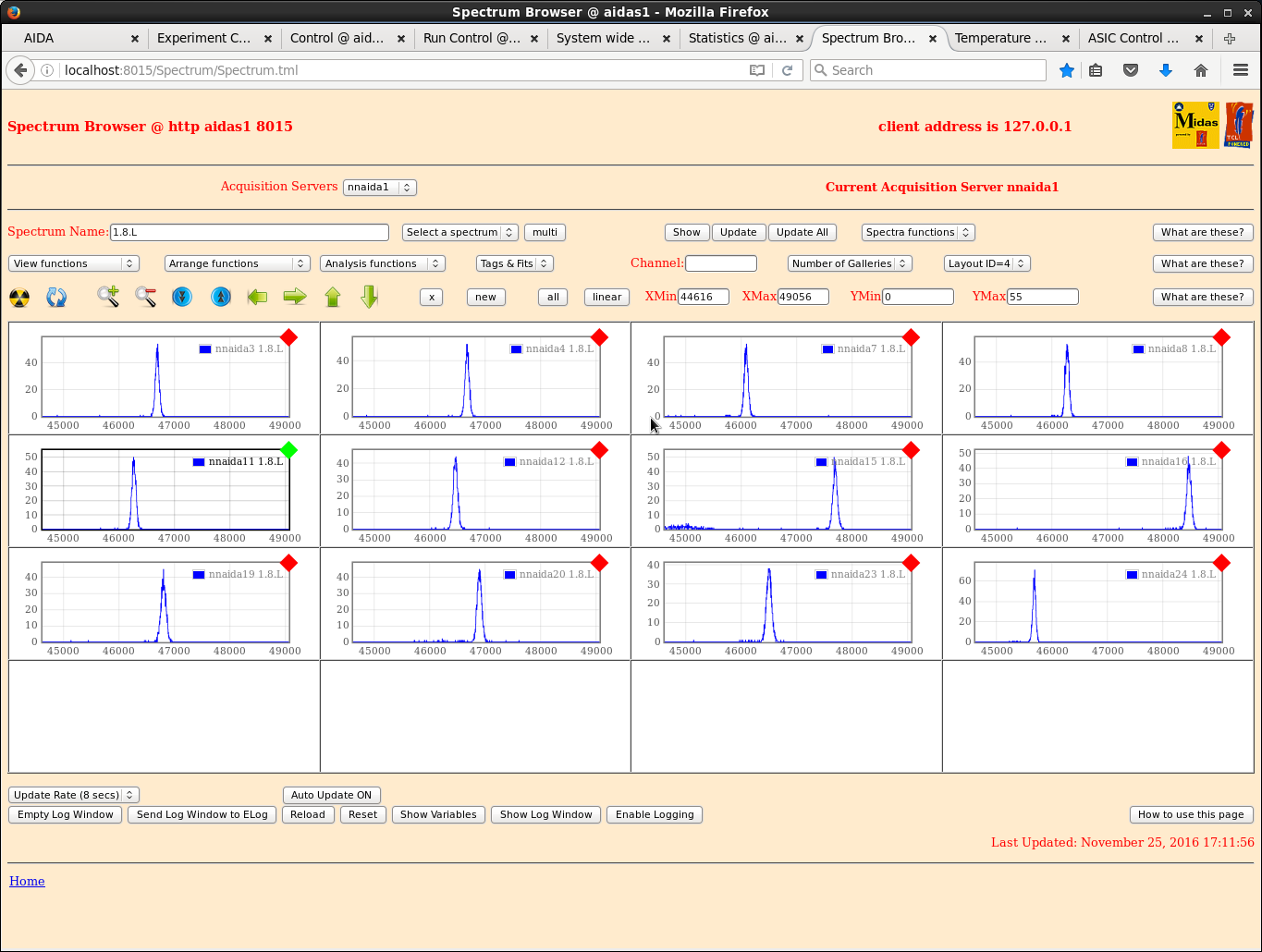
Task: Click the green down arrow icon
Action: click(370, 297)
